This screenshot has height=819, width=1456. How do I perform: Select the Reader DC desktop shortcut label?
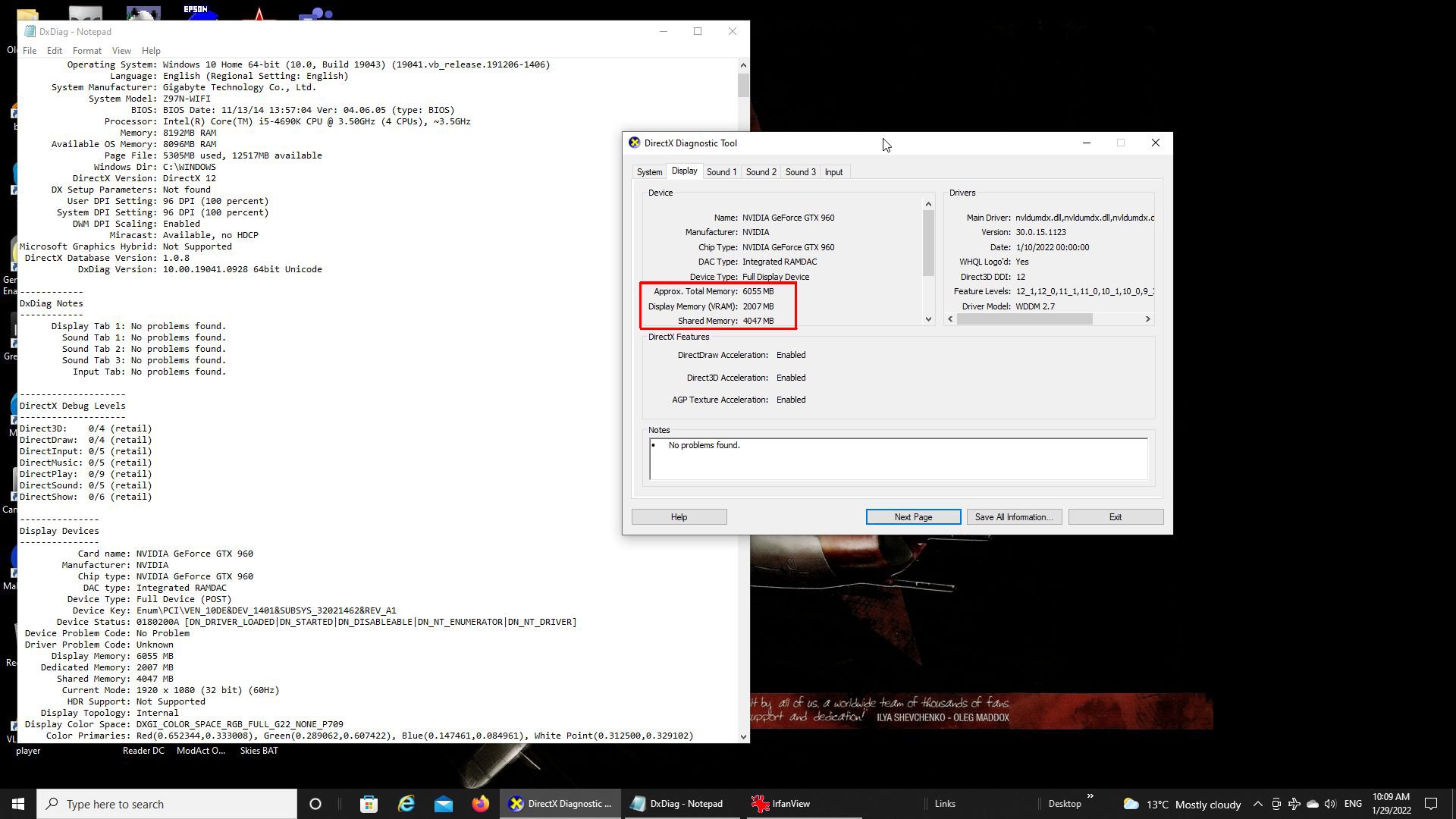coord(143,751)
